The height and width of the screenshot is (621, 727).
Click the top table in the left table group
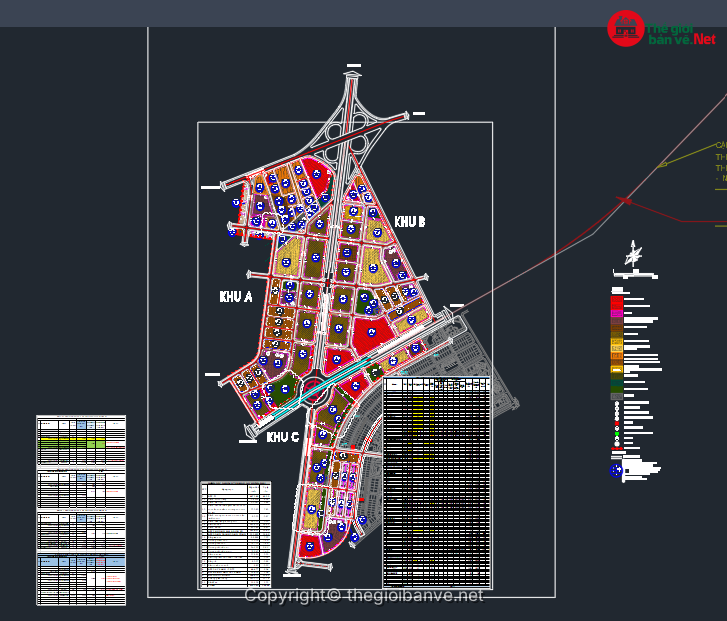point(81,440)
